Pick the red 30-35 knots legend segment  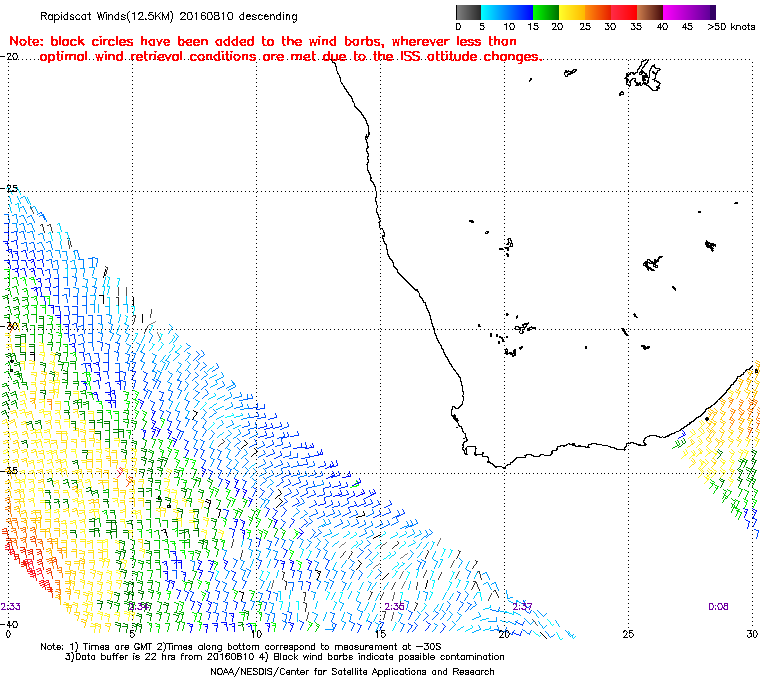[x=624, y=12]
